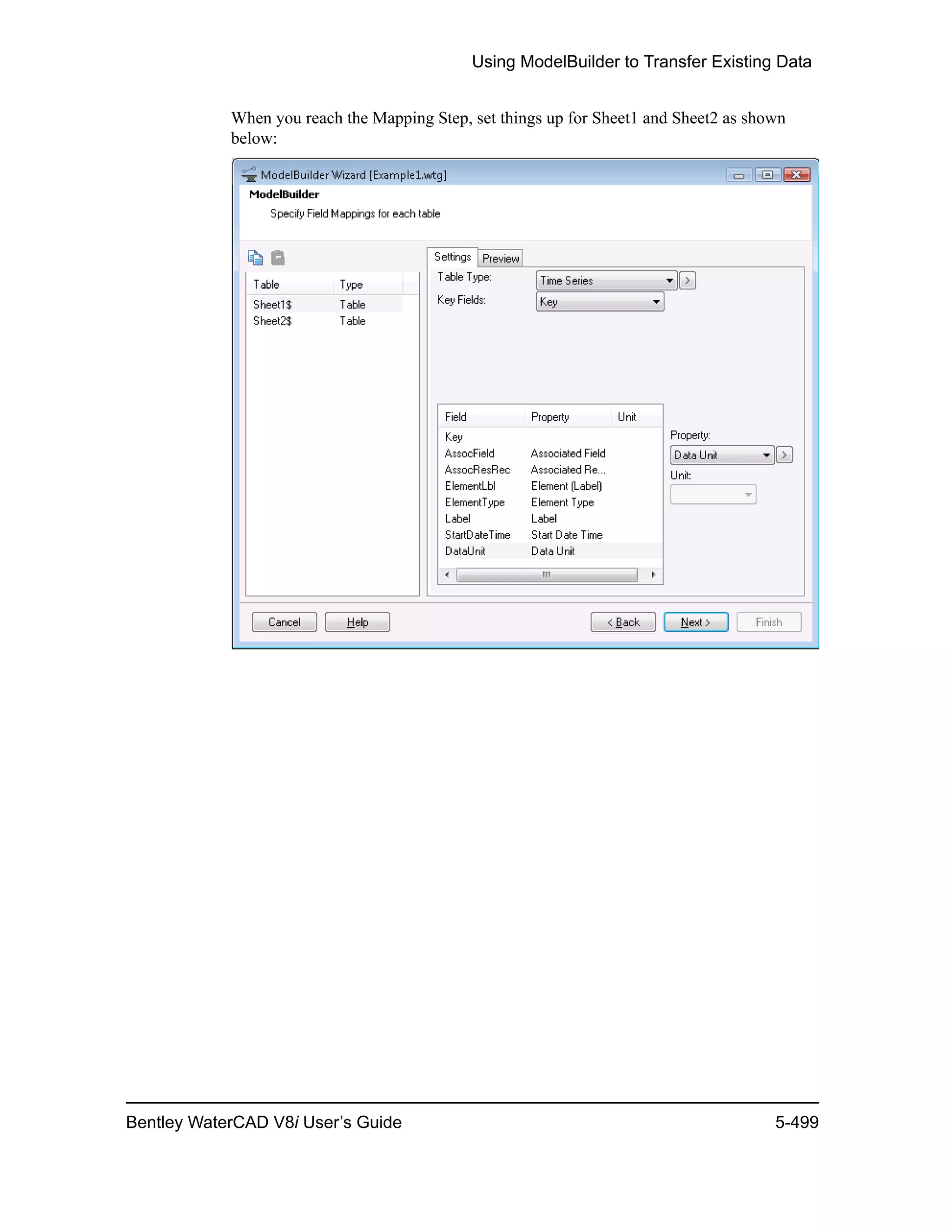Click arrow button beside Table Type
The image size is (952, 1232).
(687, 280)
